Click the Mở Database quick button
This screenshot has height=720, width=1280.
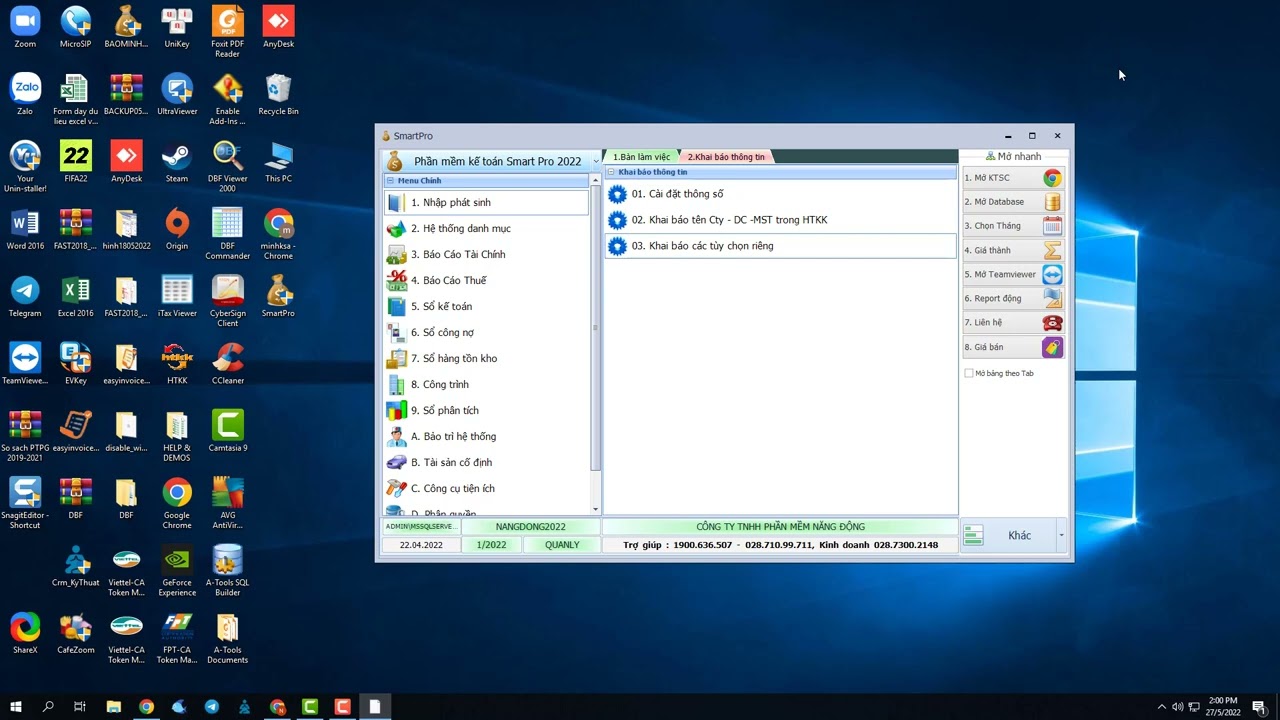tap(1013, 202)
